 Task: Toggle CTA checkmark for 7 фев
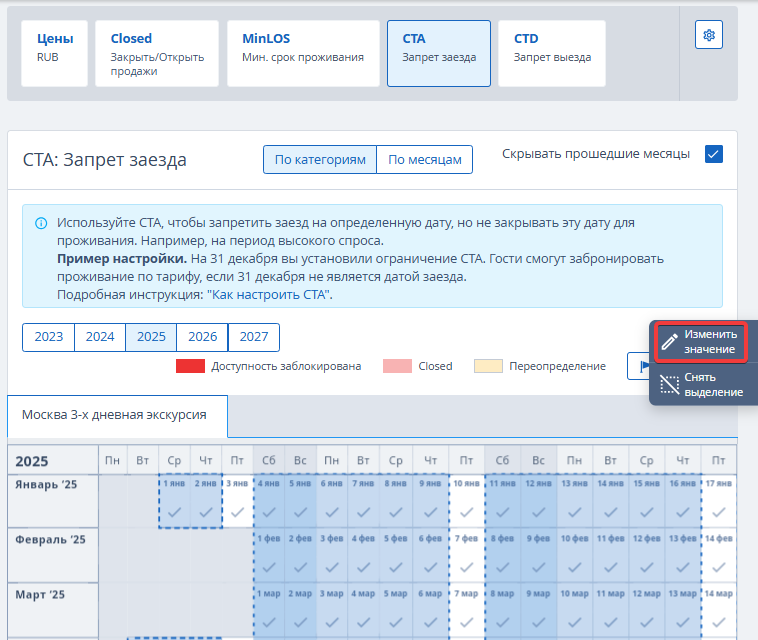click(466, 567)
